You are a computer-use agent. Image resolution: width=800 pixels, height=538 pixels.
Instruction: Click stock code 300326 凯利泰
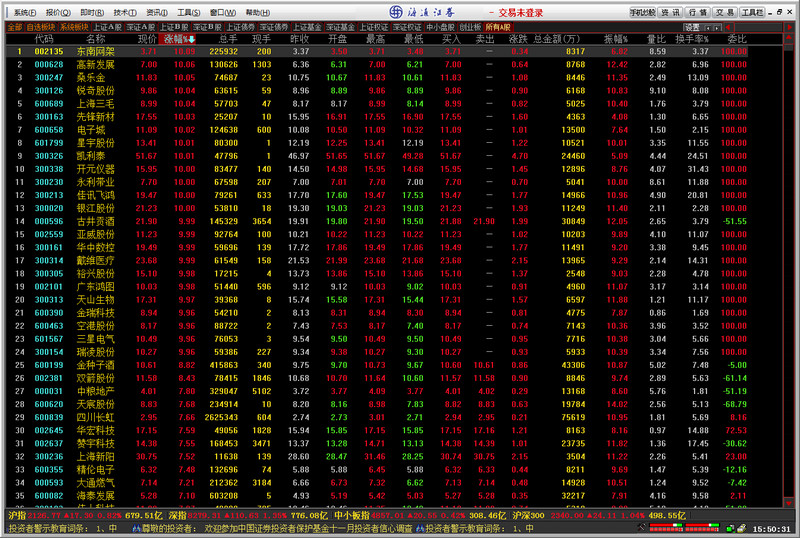[x=49, y=156]
